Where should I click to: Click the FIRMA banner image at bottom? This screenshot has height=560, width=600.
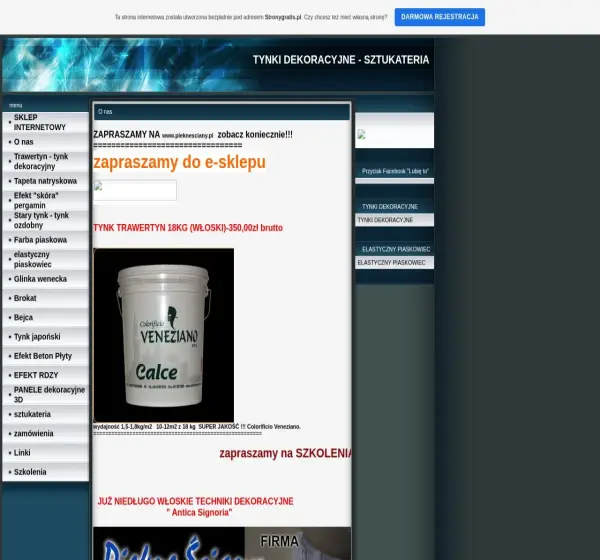pyautogui.click(x=222, y=544)
